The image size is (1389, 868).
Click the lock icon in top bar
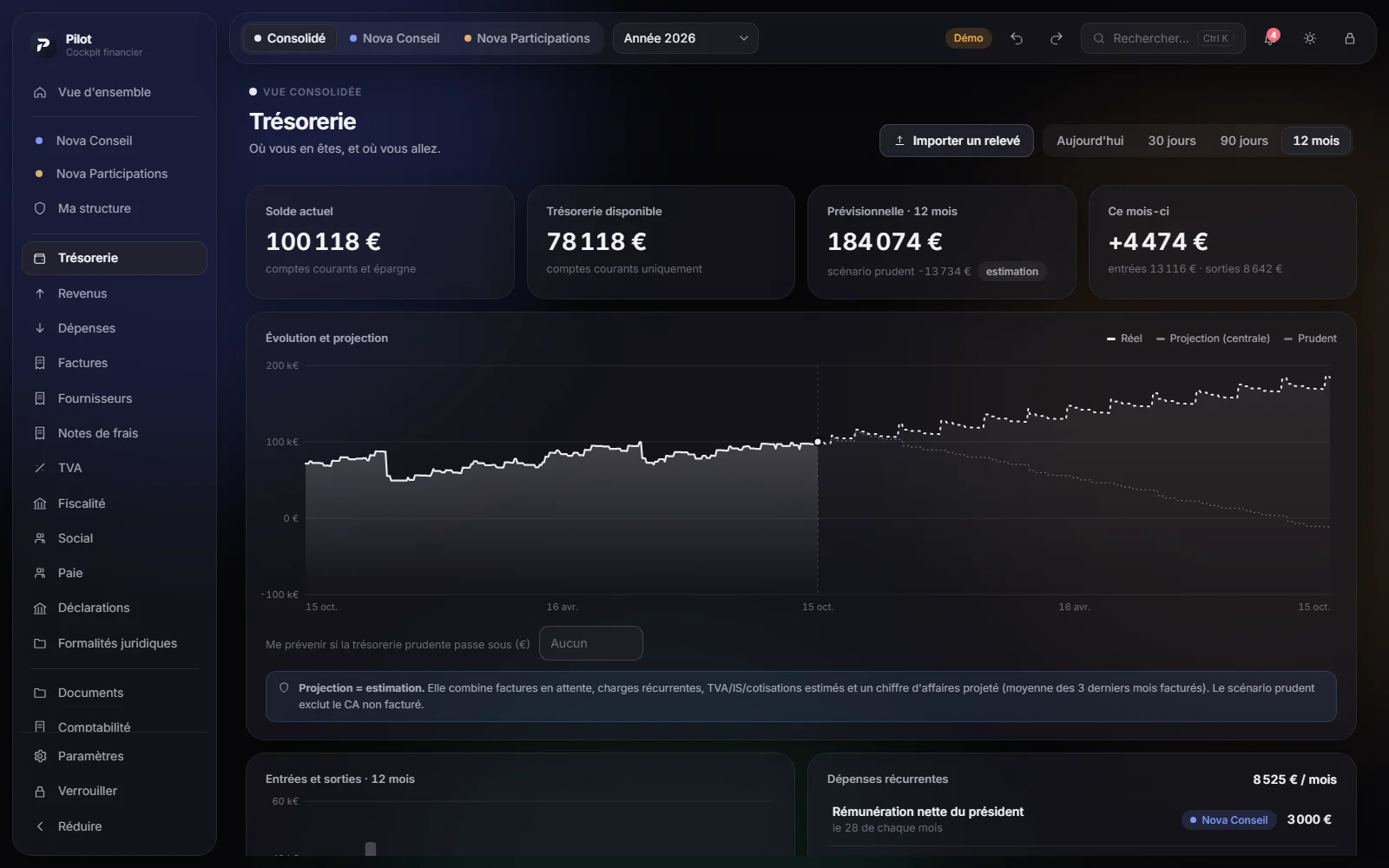1350,38
